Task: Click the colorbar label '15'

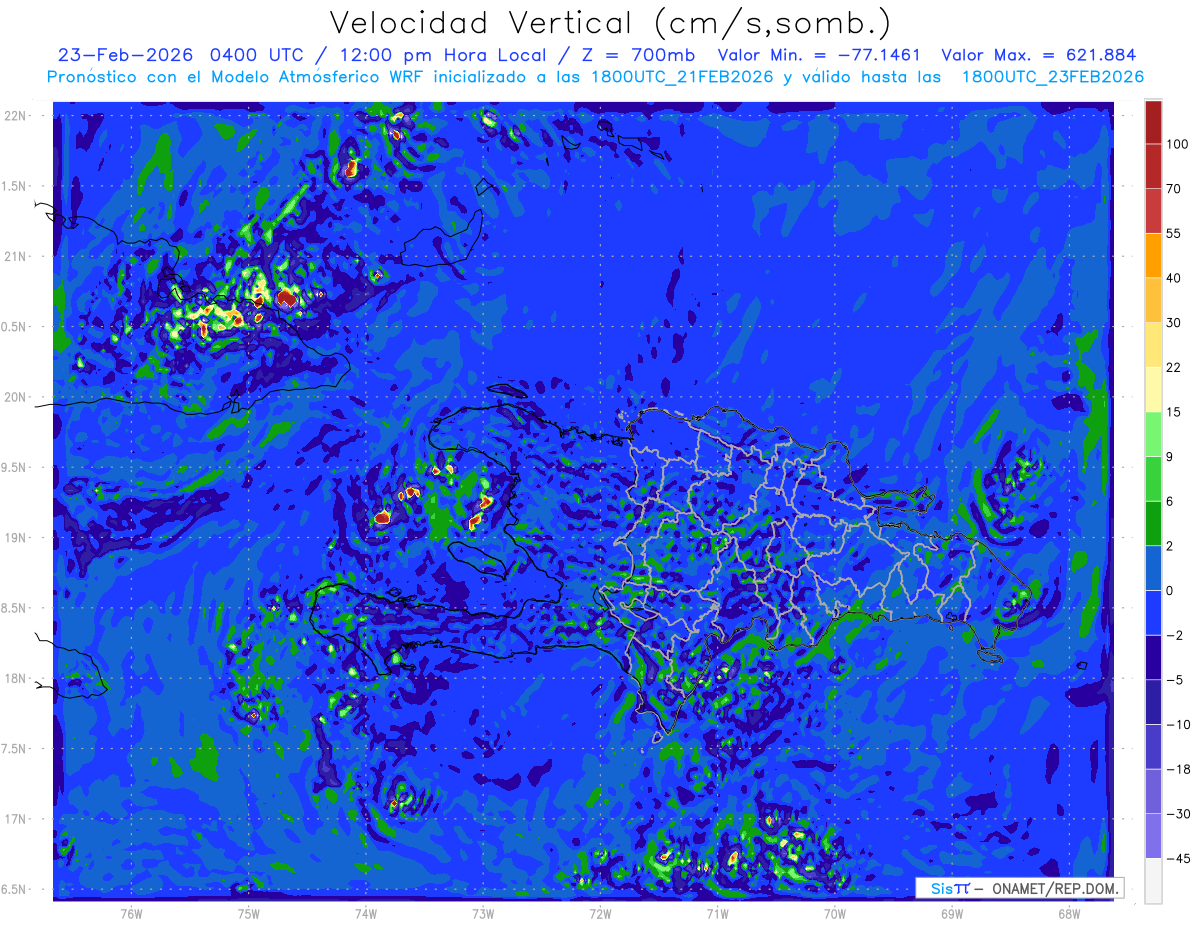Action: click(x=1174, y=411)
